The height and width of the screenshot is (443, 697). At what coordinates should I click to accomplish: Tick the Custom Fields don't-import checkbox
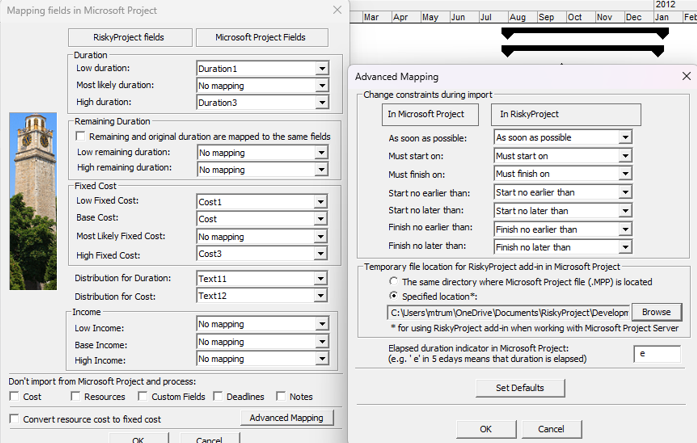142,396
